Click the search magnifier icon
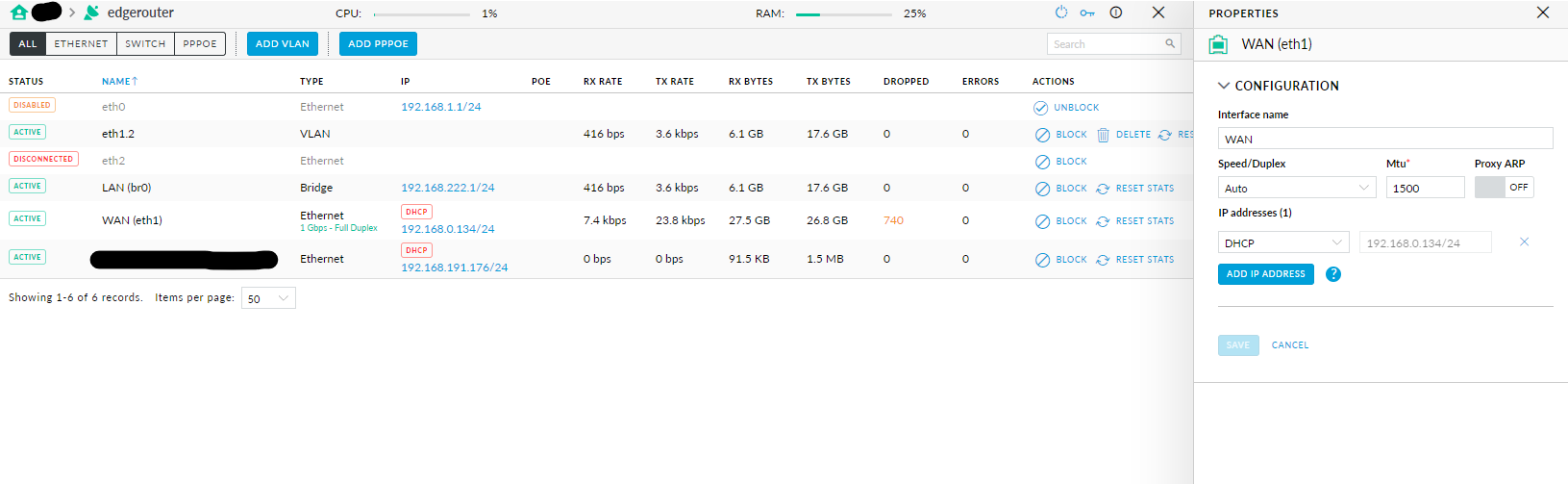The image size is (1568, 484). pos(1170,43)
